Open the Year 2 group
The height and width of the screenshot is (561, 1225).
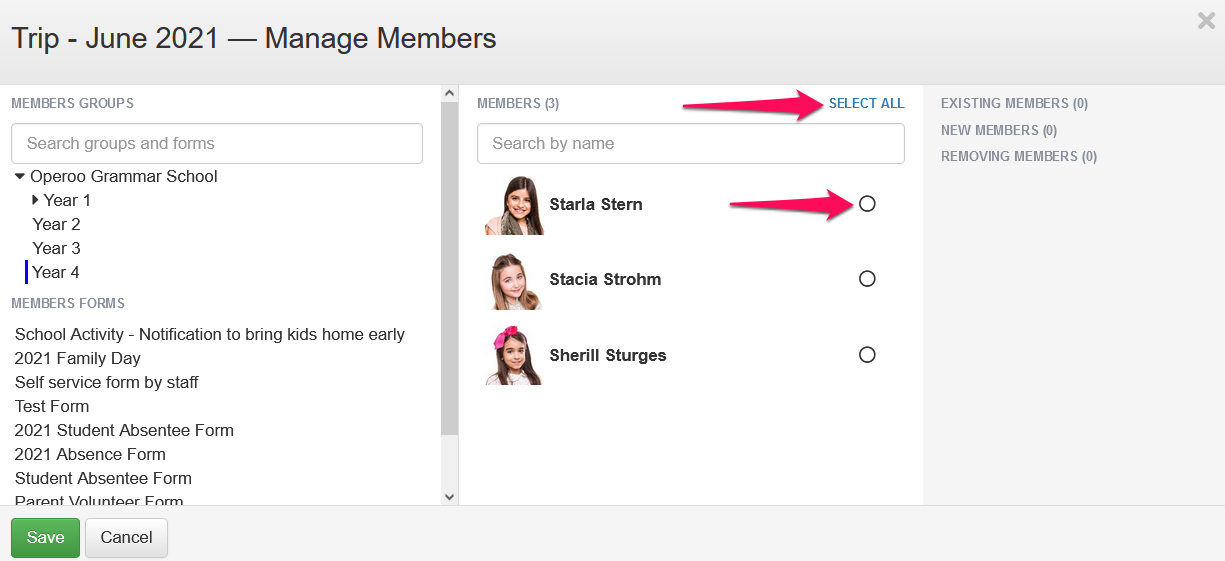56,224
